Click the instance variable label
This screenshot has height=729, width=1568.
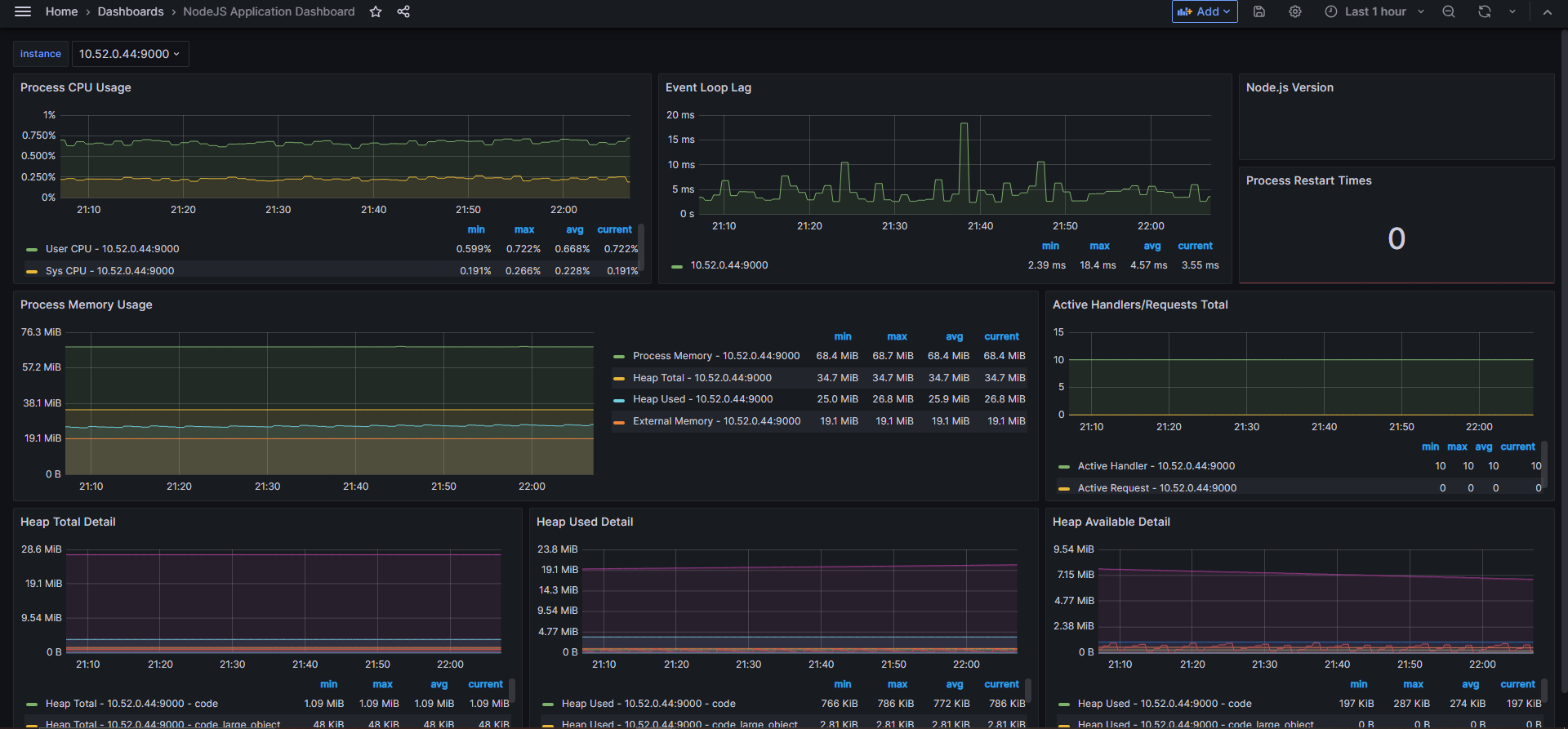pyautogui.click(x=41, y=54)
